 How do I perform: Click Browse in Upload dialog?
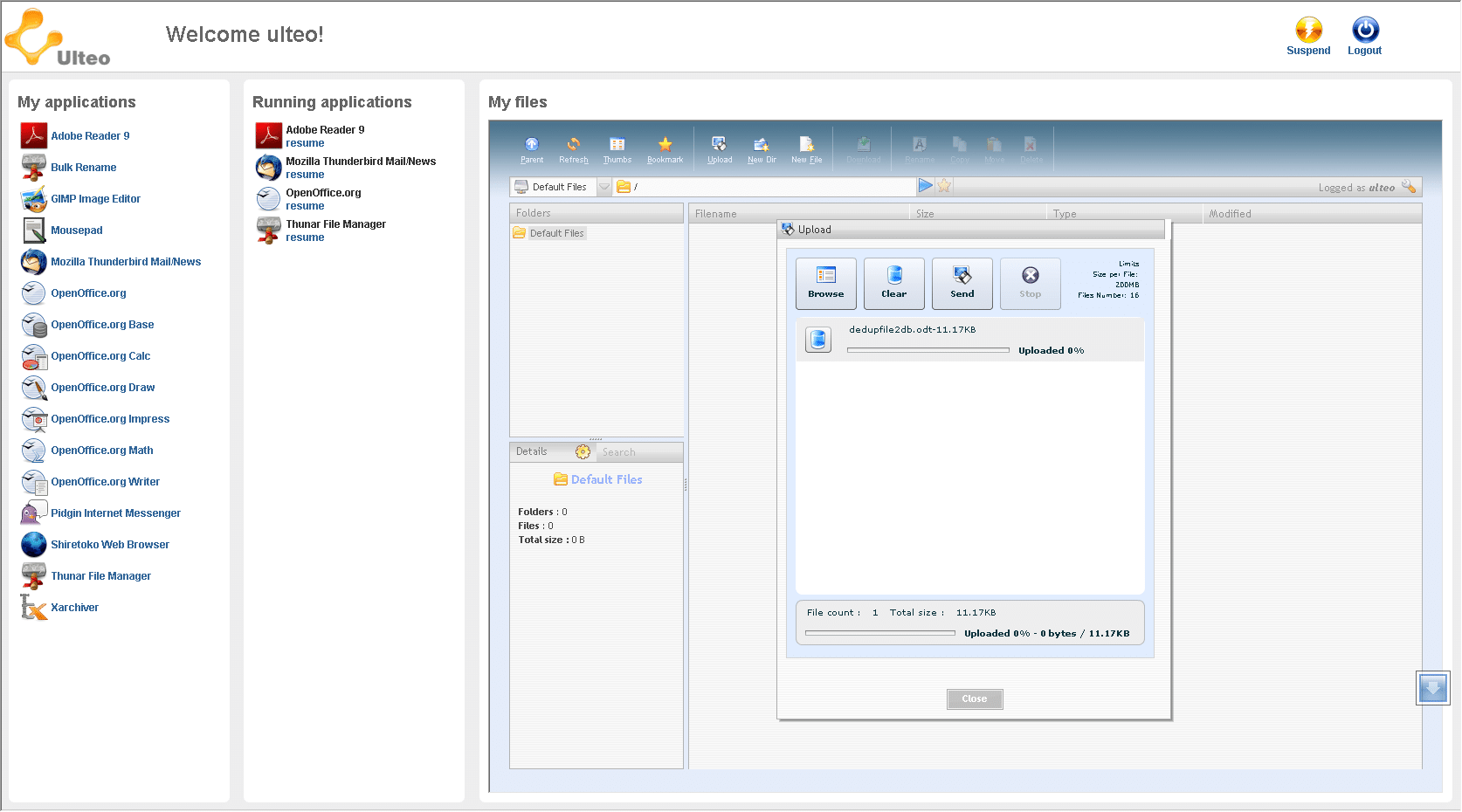[826, 284]
